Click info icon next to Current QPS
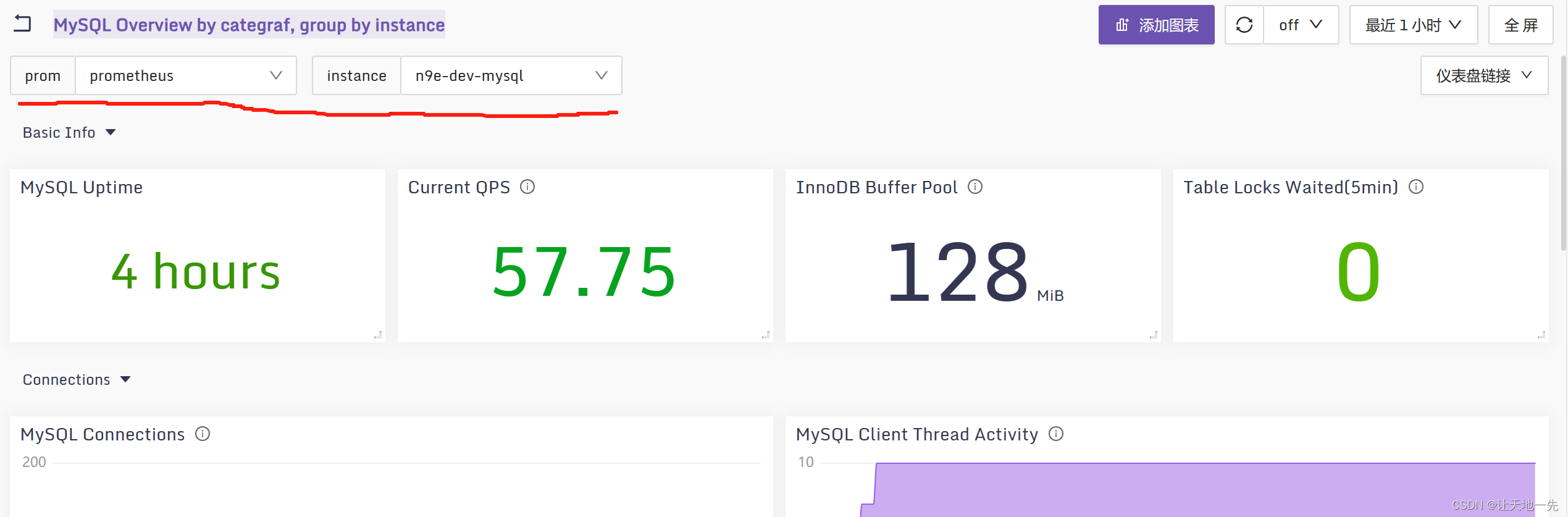 tap(527, 187)
